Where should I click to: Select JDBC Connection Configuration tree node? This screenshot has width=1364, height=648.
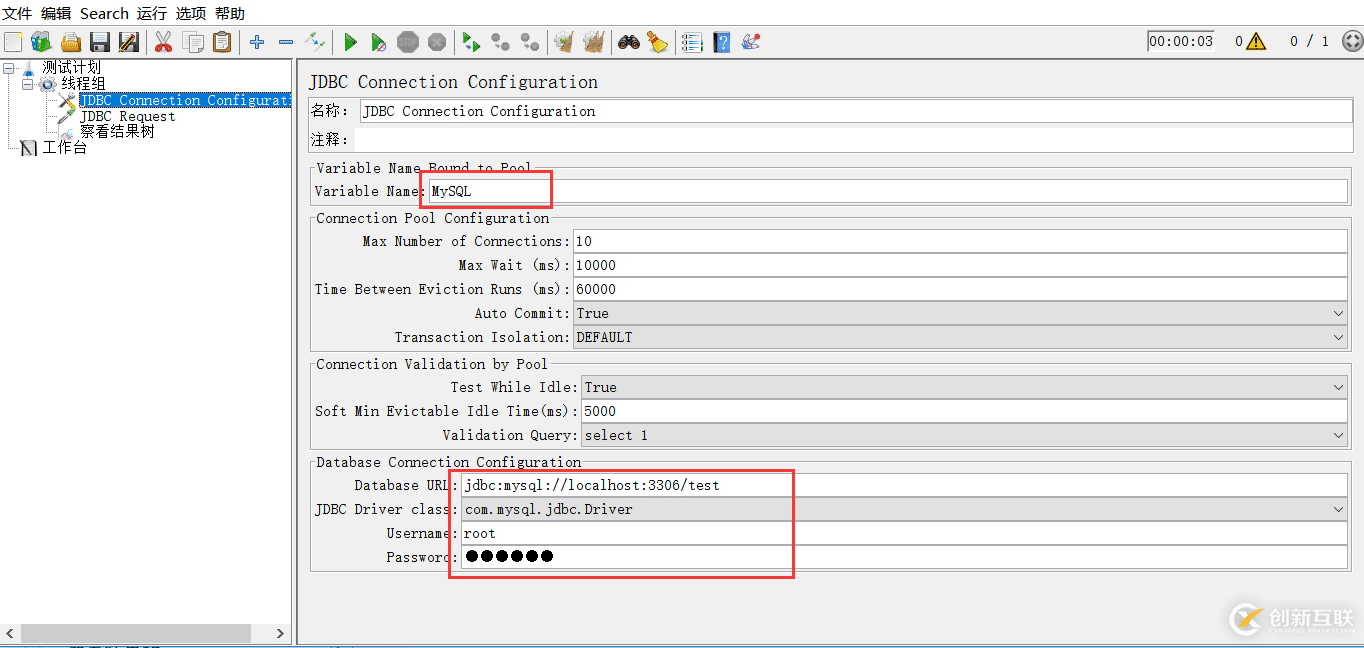click(x=185, y=100)
